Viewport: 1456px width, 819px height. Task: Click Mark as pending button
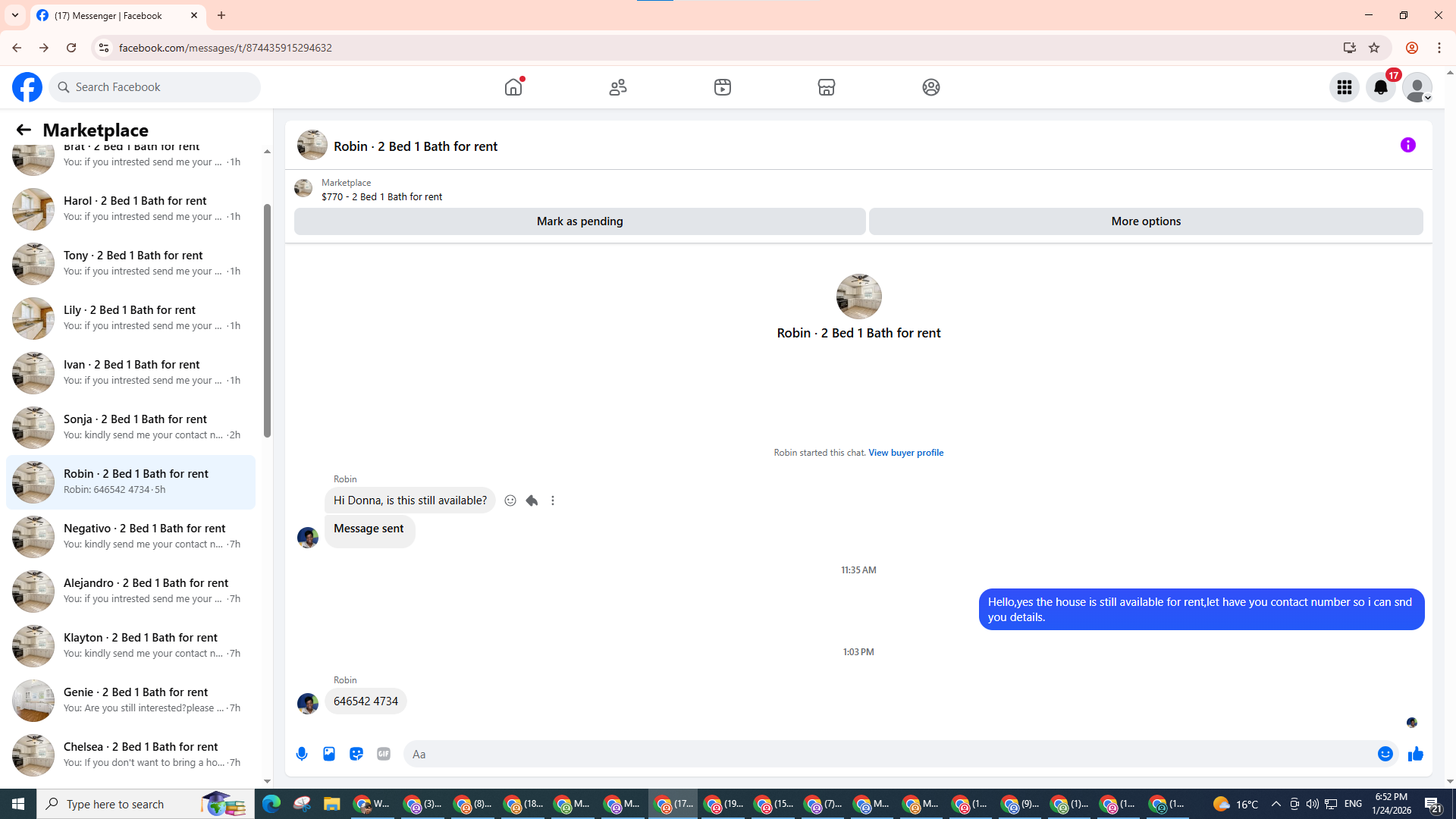[x=579, y=221]
